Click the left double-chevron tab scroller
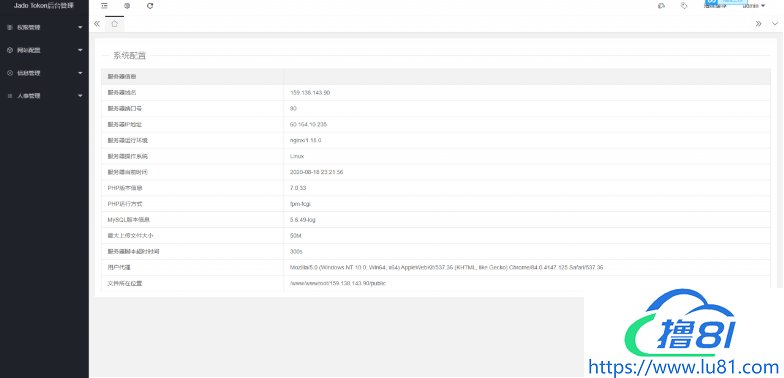 97,24
